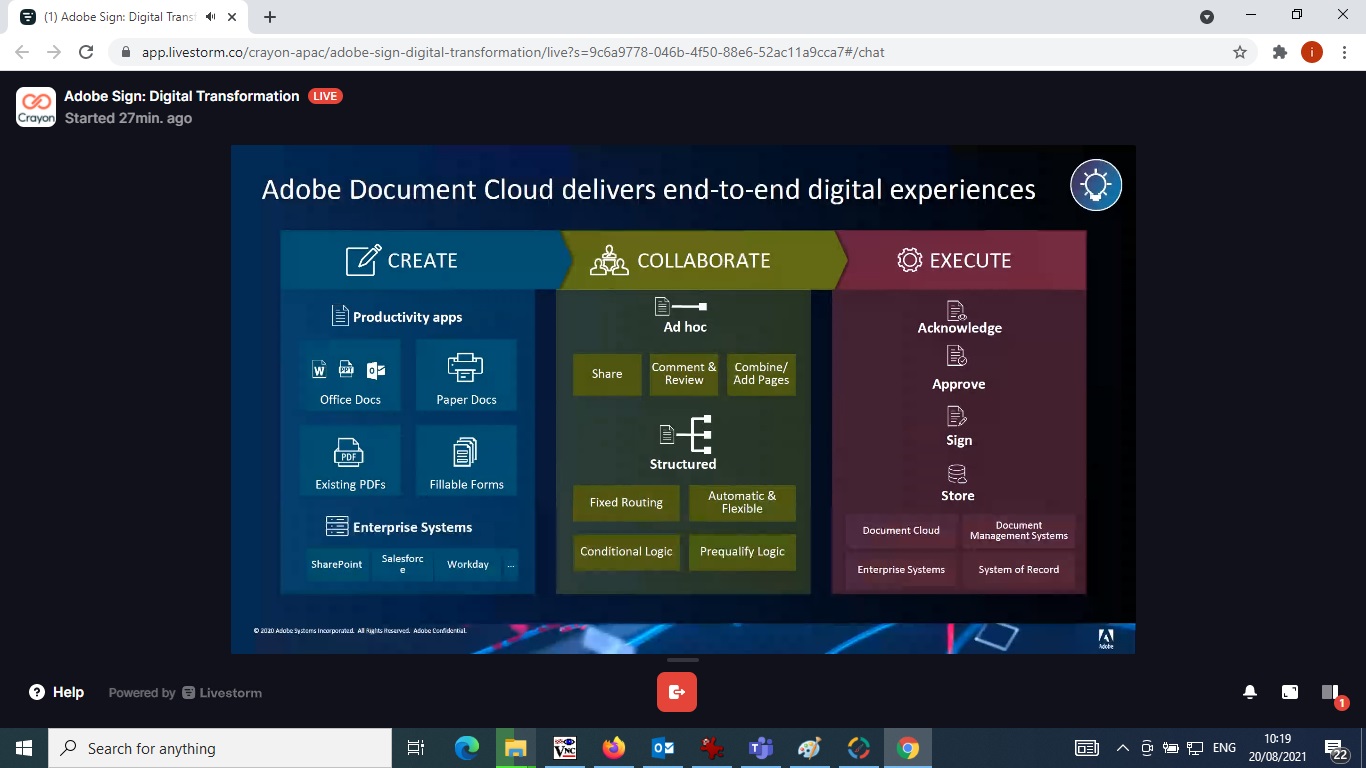Click the Comment & Review box
The image size is (1366, 768).
coord(684,374)
